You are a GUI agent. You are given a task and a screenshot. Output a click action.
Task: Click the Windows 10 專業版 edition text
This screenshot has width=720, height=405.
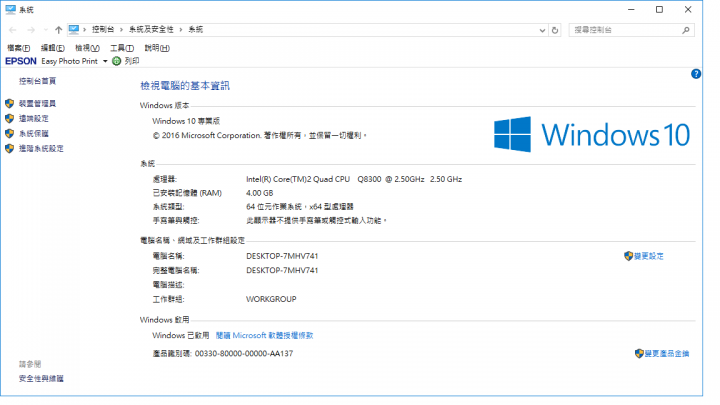(x=186, y=121)
